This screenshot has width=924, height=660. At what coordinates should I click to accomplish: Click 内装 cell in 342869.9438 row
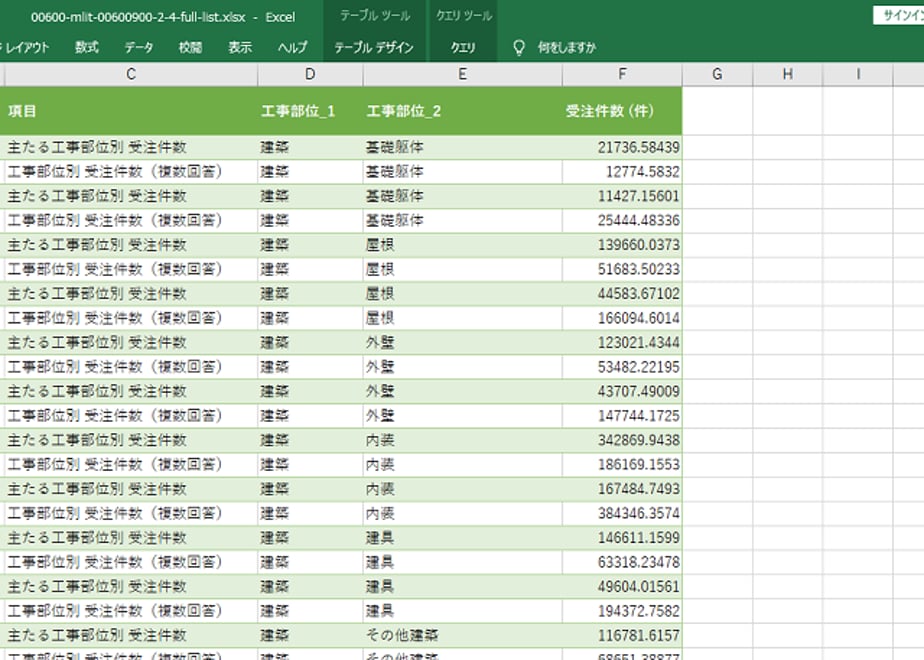click(x=463, y=441)
